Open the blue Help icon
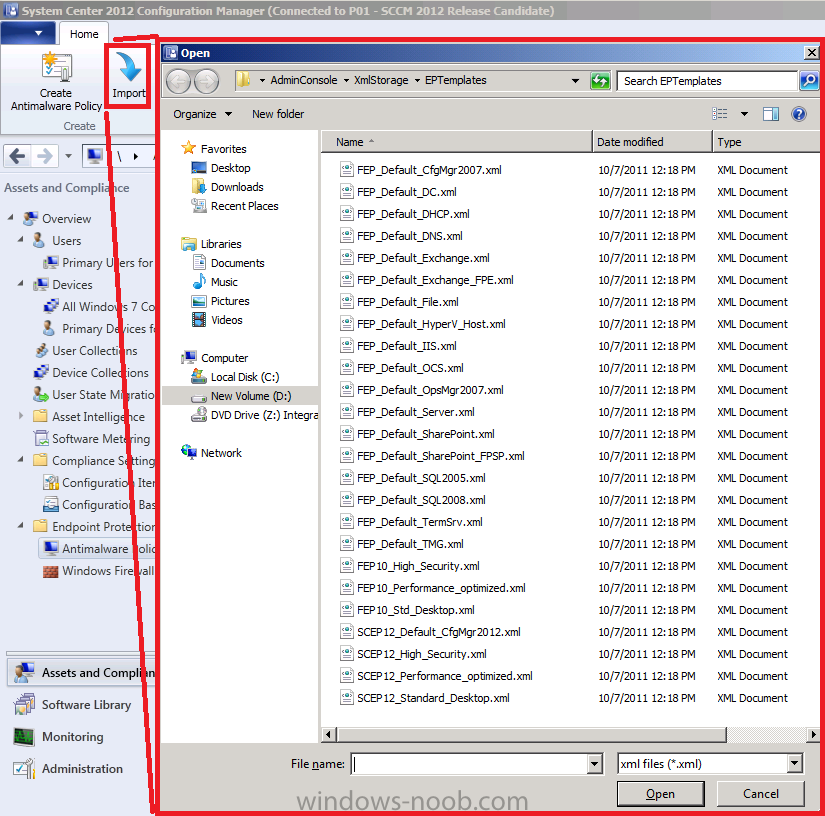The width and height of the screenshot is (825, 816). point(799,114)
